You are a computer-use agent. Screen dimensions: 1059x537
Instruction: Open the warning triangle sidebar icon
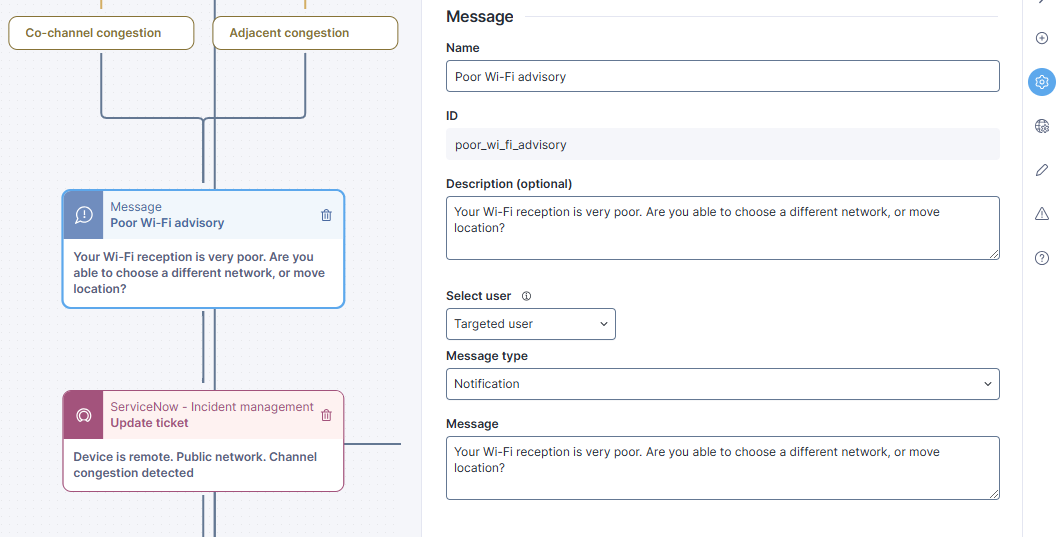[x=1041, y=214]
